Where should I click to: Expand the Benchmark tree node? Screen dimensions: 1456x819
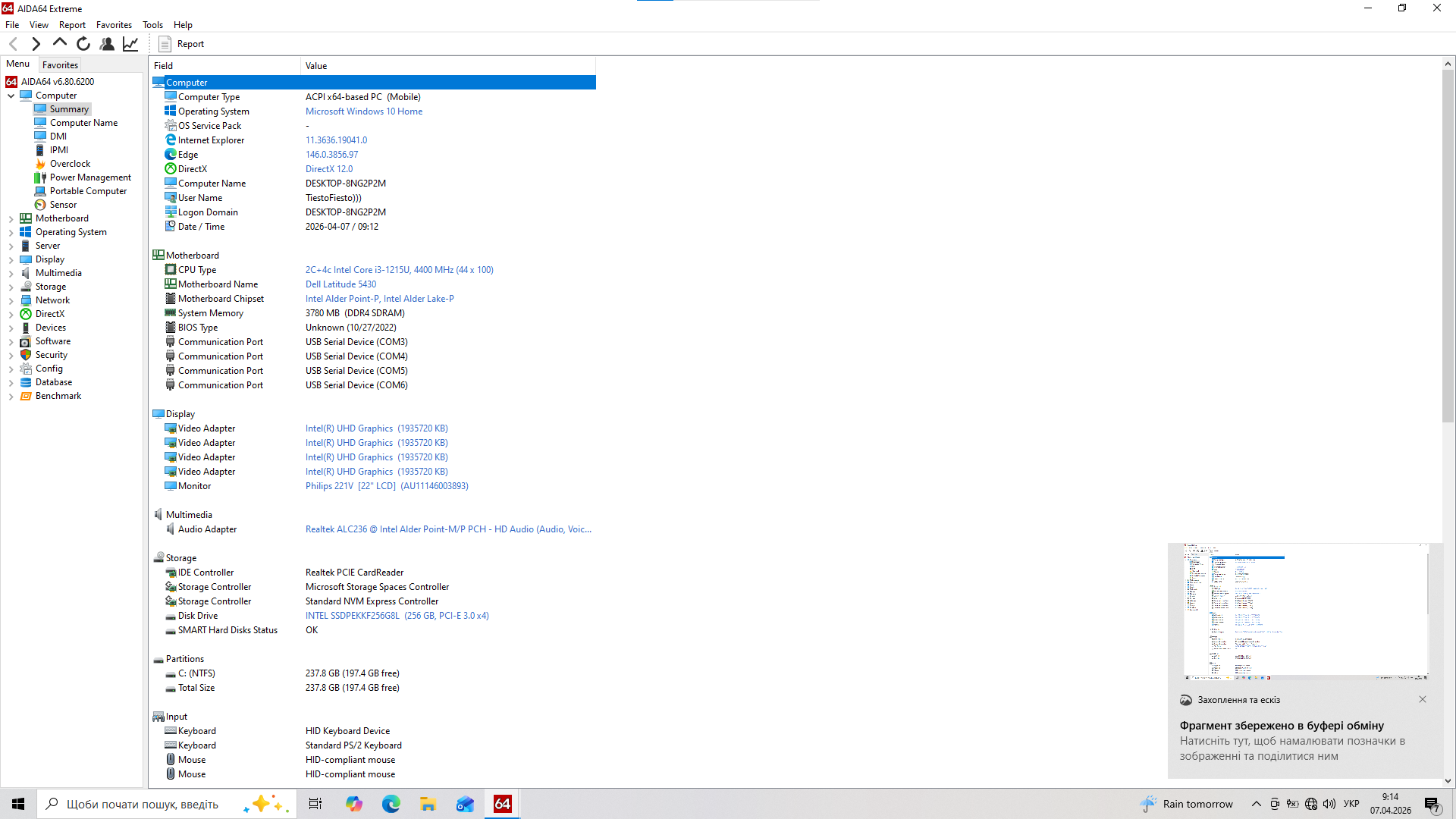pyautogui.click(x=11, y=397)
